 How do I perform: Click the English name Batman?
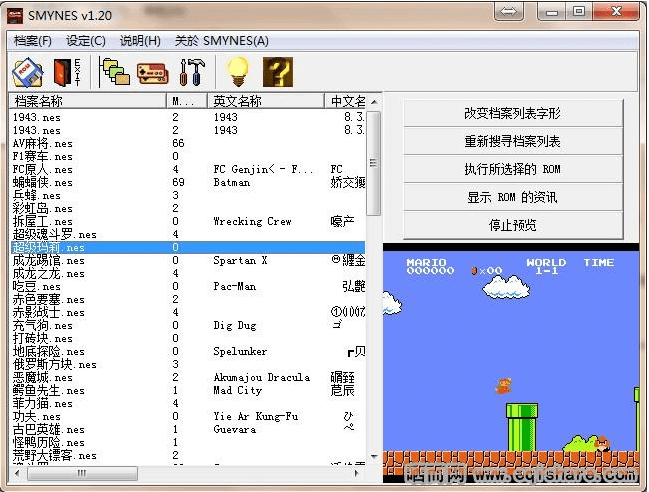[232, 182]
